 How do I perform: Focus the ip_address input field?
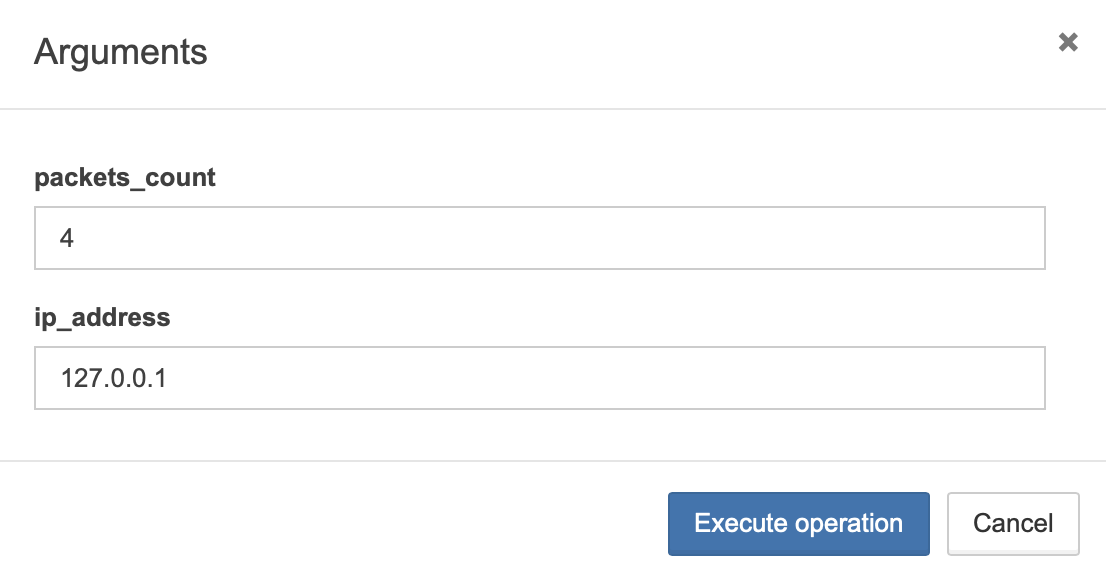pyautogui.click(x=540, y=378)
